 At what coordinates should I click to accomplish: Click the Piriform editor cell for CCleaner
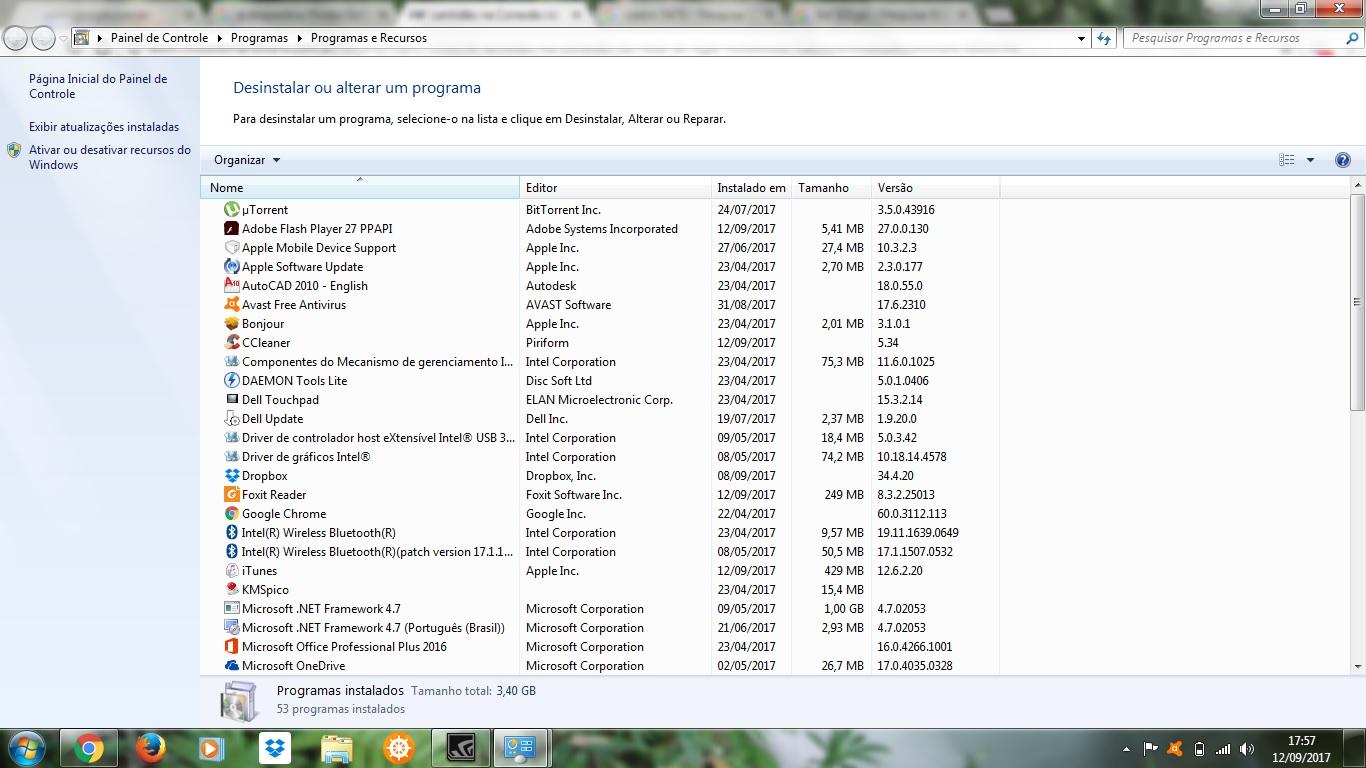click(547, 343)
